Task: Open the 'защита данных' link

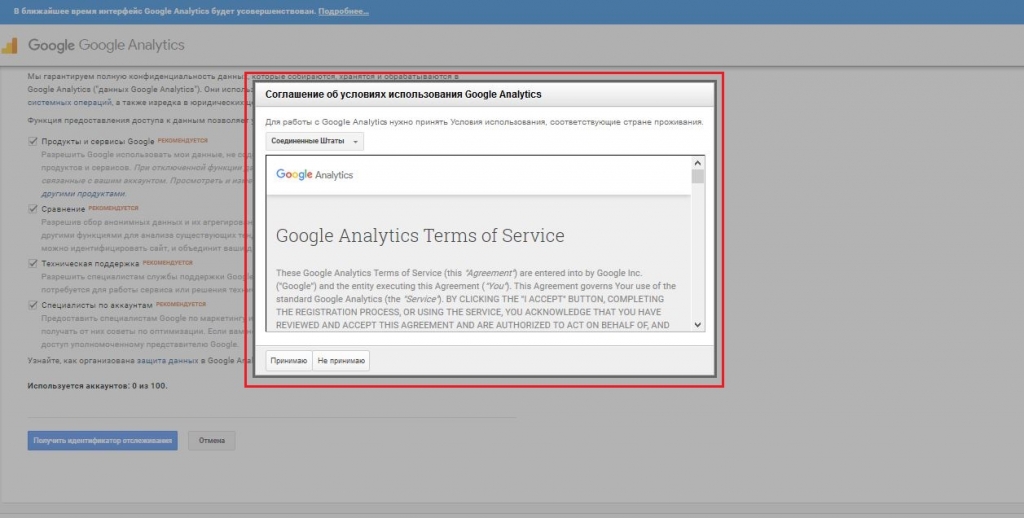Action: pyautogui.click(x=167, y=361)
